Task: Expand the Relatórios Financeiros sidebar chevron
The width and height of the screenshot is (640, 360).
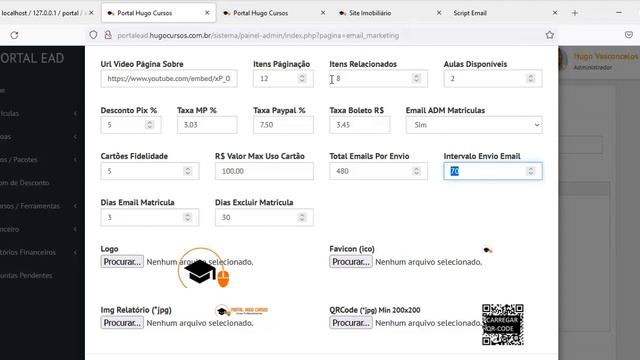Action: pos(75,252)
